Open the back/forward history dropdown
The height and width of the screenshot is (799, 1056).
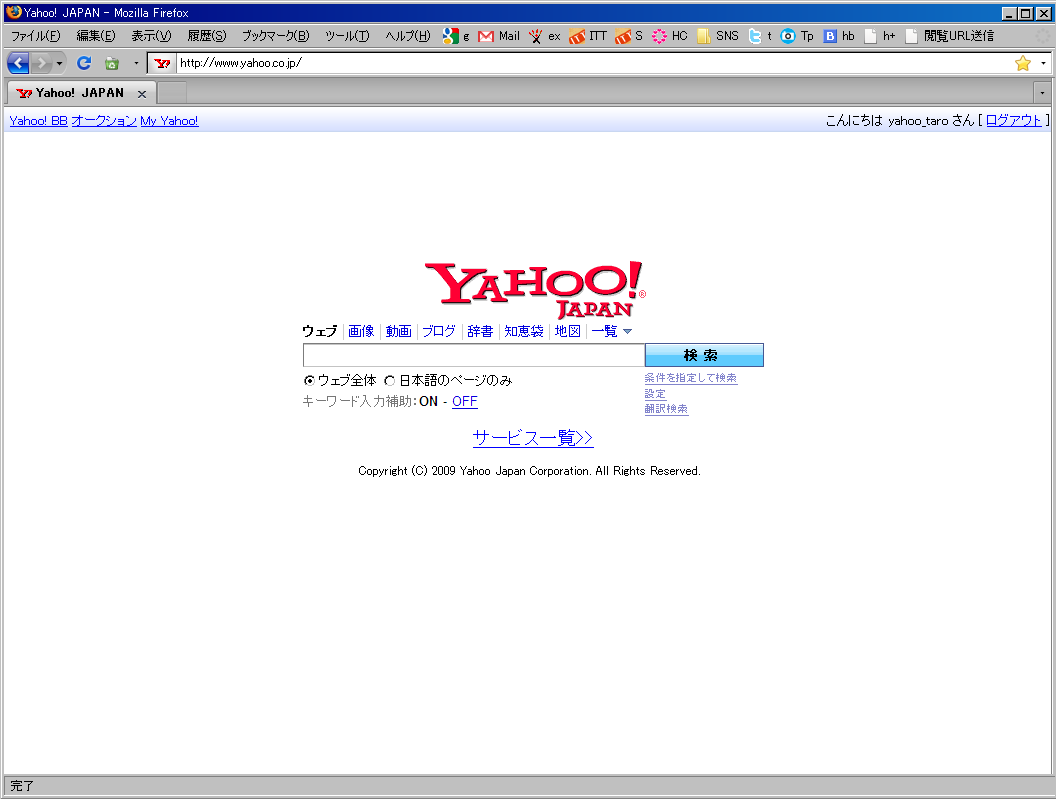tap(59, 63)
